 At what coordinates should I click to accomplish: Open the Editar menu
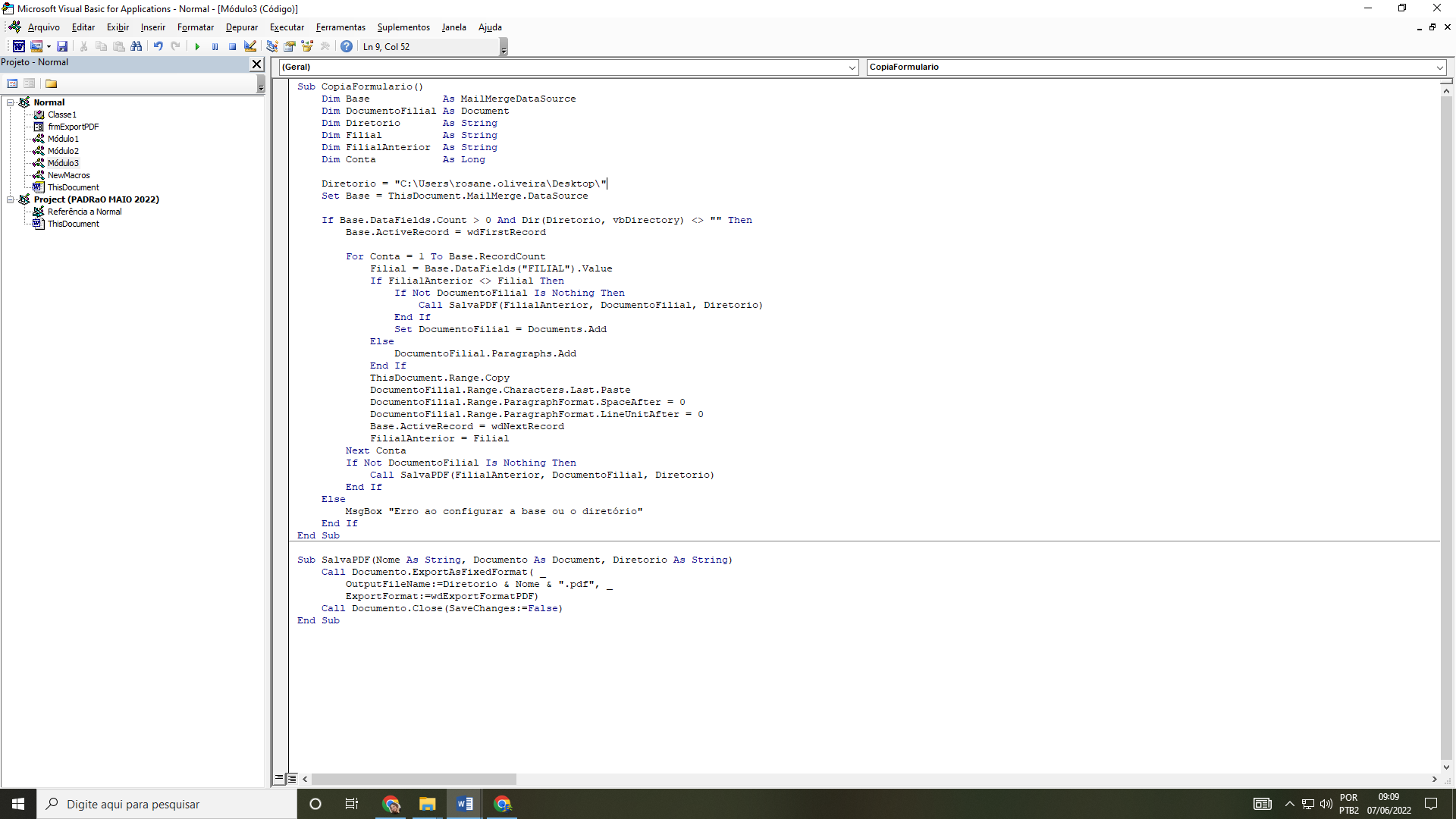pyautogui.click(x=83, y=27)
